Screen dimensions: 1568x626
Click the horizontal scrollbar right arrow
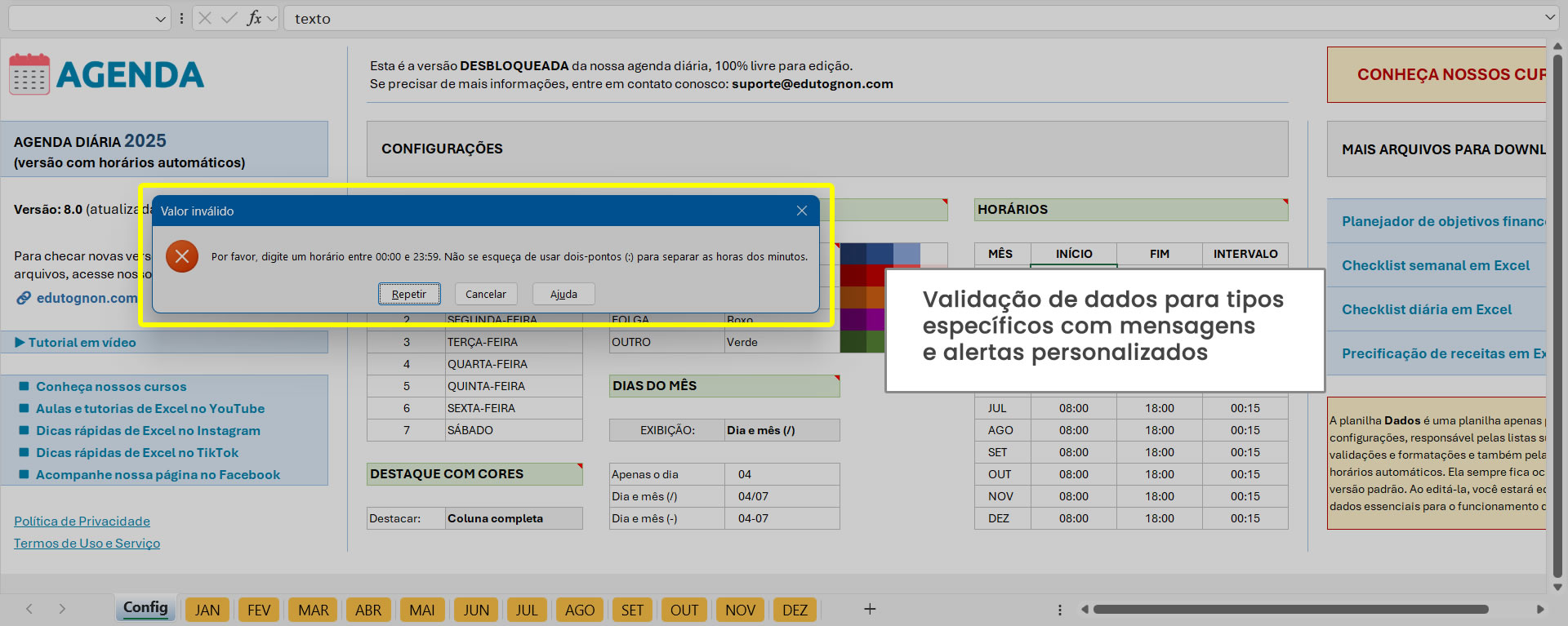pos(1540,609)
